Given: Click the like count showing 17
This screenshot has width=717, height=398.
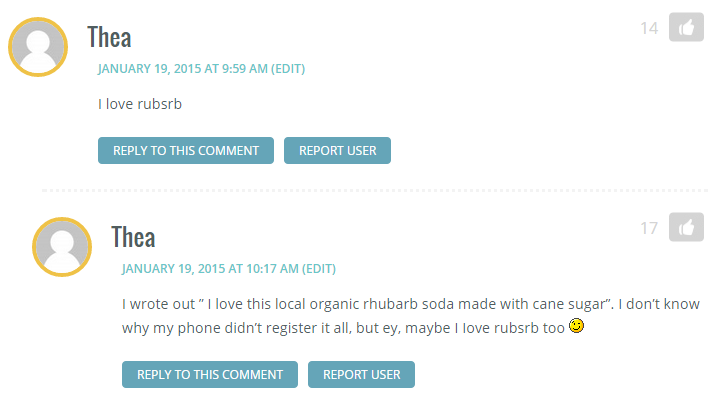Looking at the screenshot, I should click(649, 228).
